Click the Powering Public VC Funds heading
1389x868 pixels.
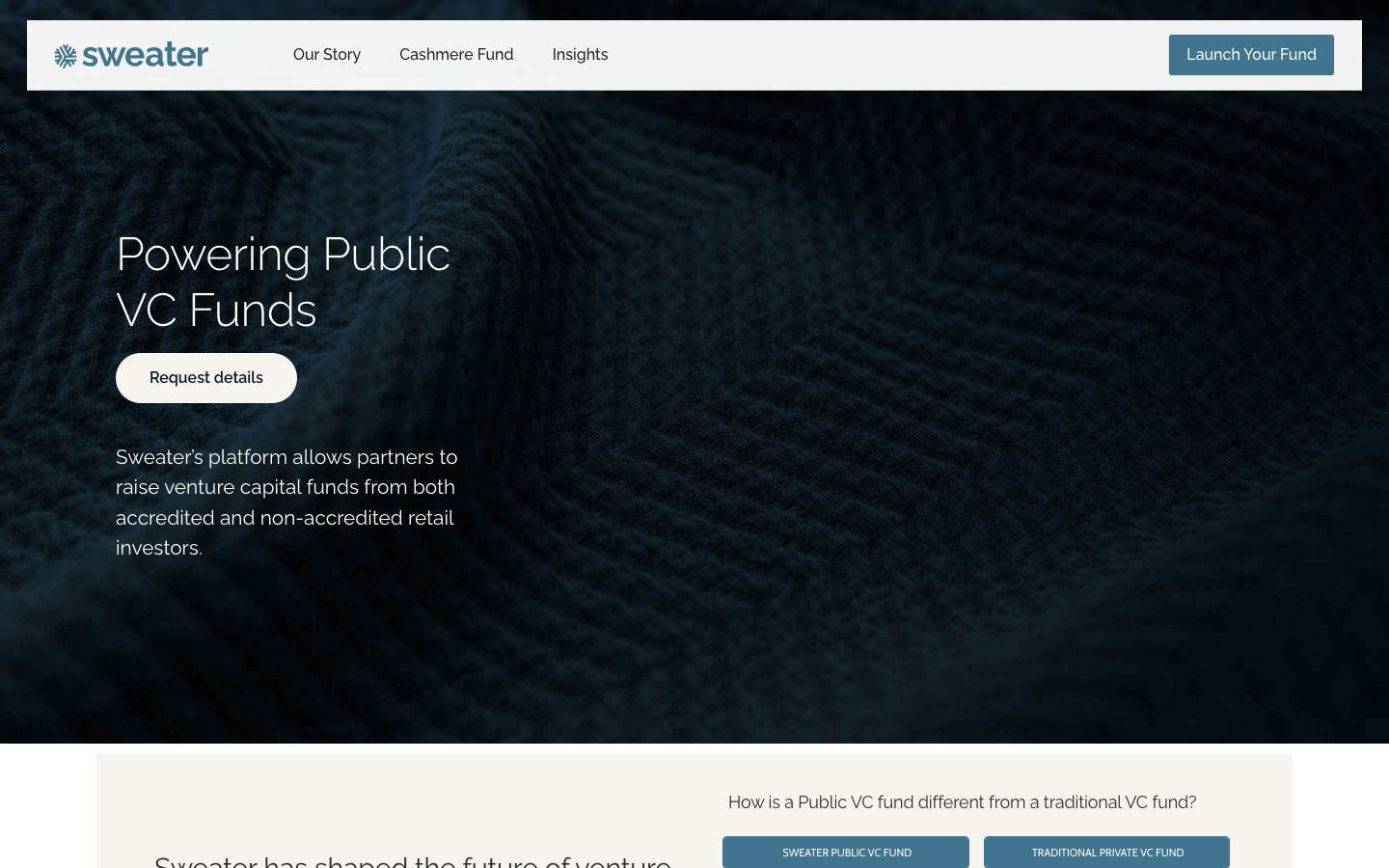(x=284, y=282)
